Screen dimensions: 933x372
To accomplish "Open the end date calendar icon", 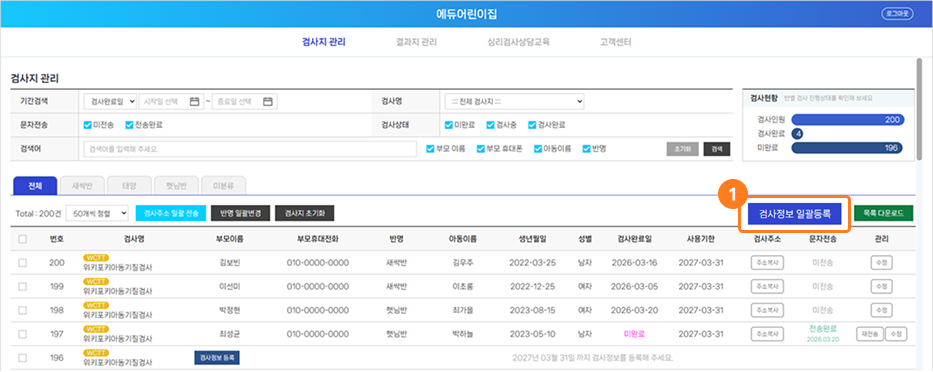I will (x=268, y=101).
